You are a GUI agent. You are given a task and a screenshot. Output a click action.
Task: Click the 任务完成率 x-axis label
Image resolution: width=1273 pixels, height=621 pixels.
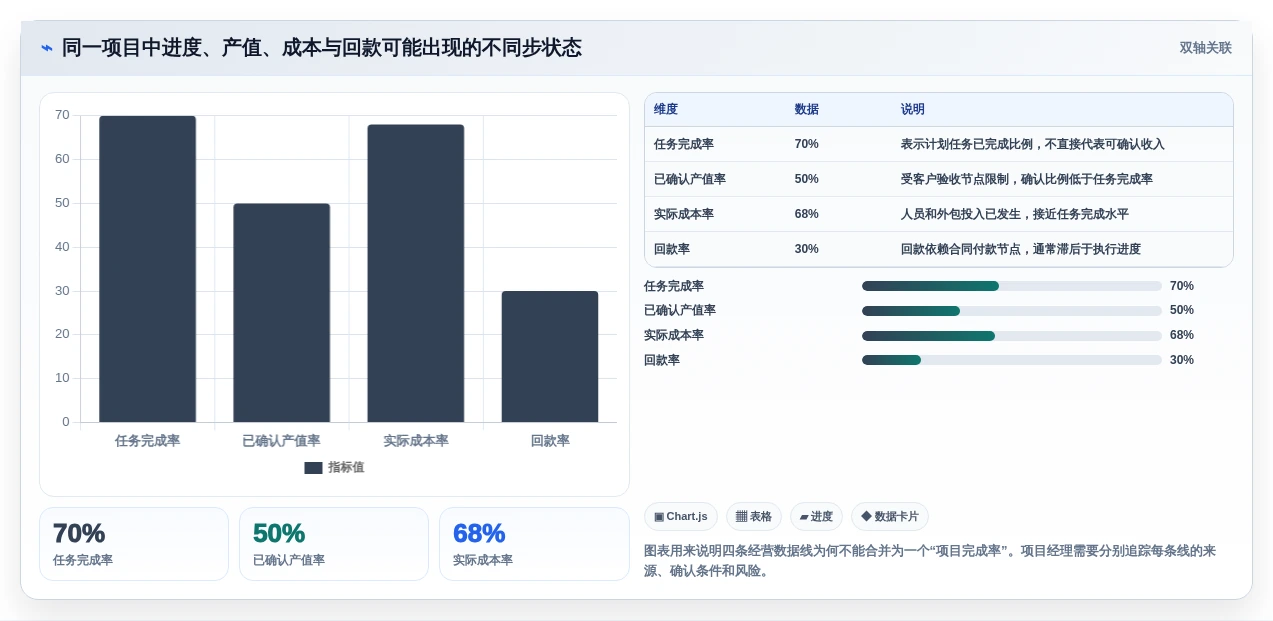click(x=147, y=441)
